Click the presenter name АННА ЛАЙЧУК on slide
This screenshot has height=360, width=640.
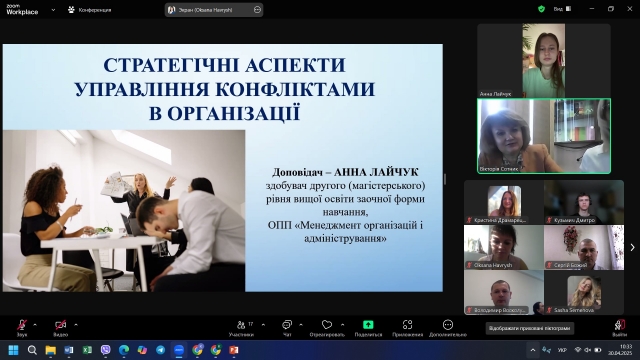(x=376, y=172)
